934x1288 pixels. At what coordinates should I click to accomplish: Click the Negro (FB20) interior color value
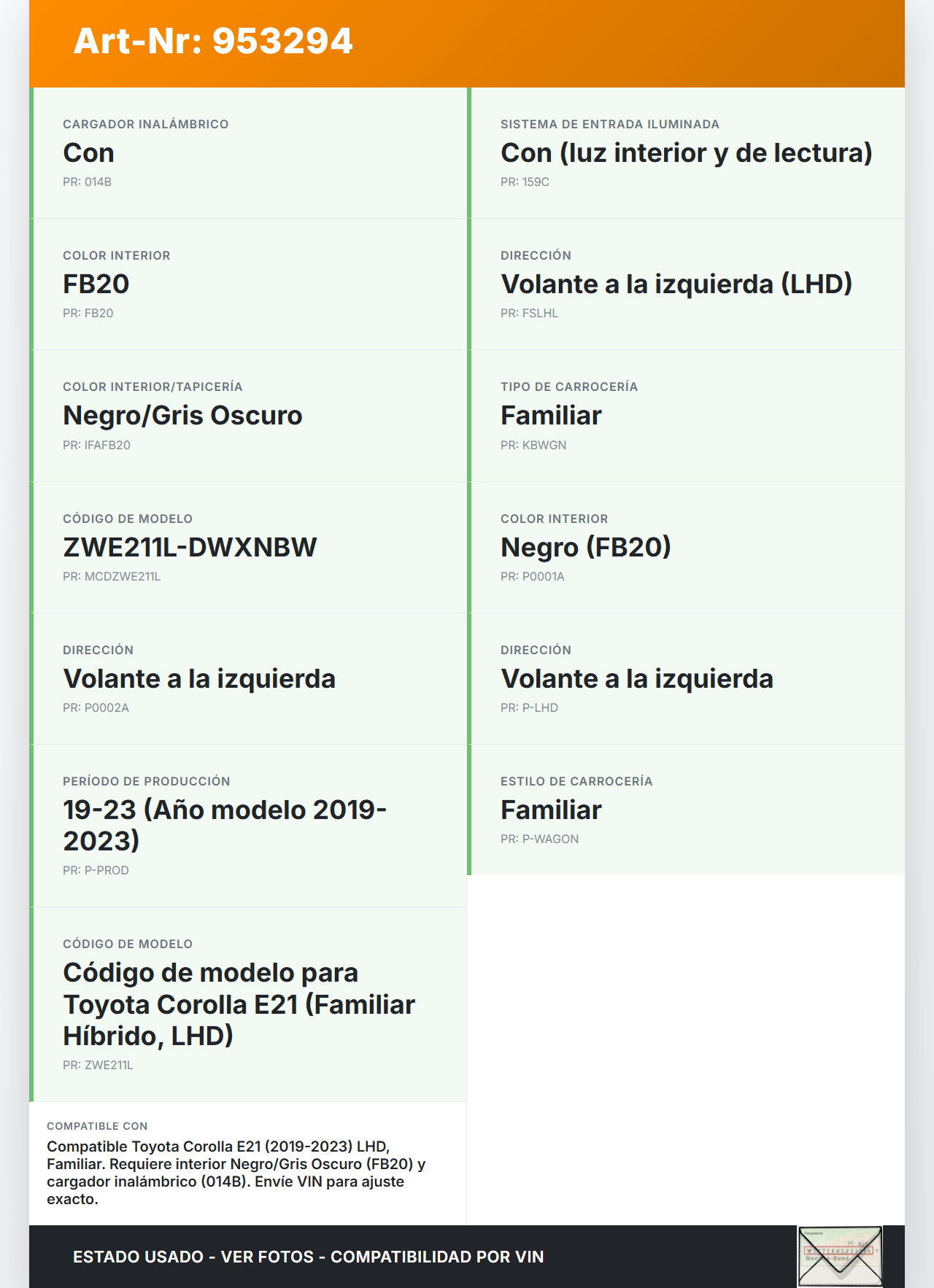[586, 547]
